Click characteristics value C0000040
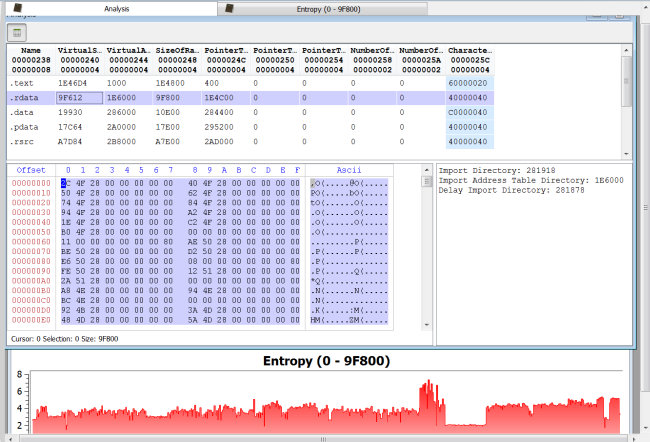 (468, 112)
